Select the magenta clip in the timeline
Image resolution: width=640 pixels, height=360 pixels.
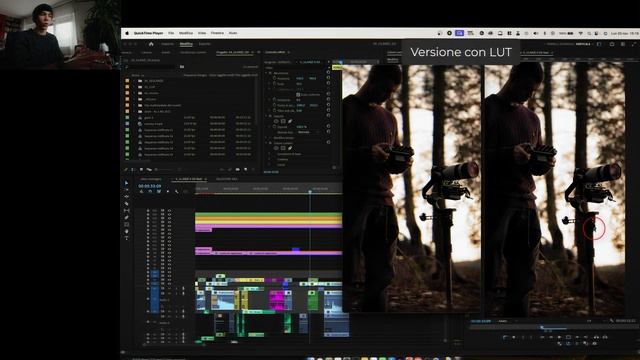pyautogui.click(x=278, y=300)
